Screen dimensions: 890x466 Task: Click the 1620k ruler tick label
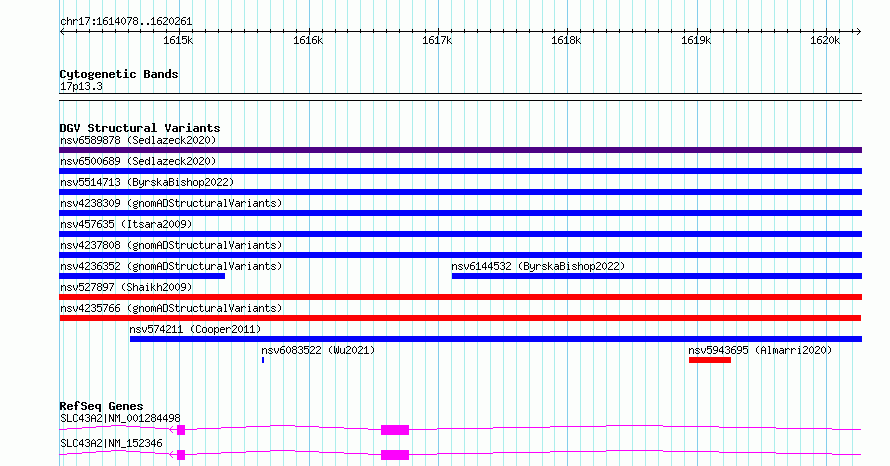point(825,40)
